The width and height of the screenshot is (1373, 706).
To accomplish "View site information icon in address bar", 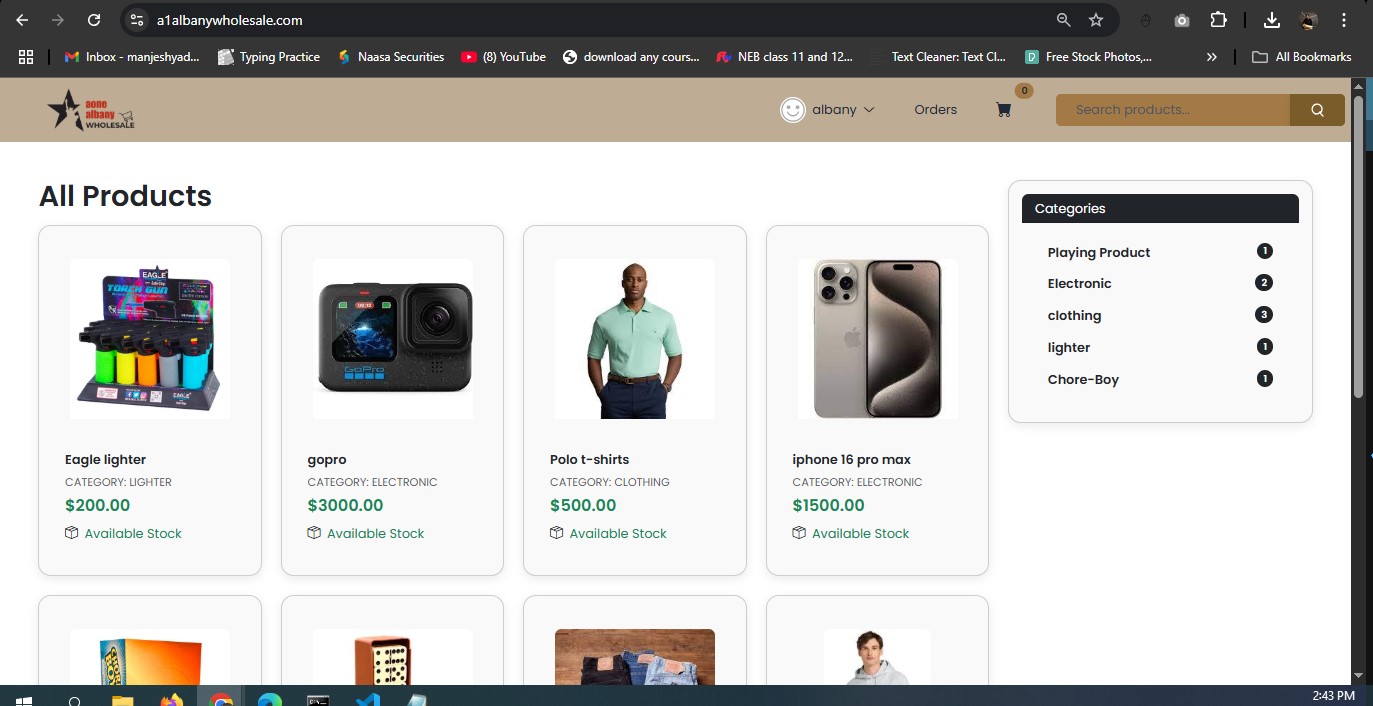I will point(138,20).
